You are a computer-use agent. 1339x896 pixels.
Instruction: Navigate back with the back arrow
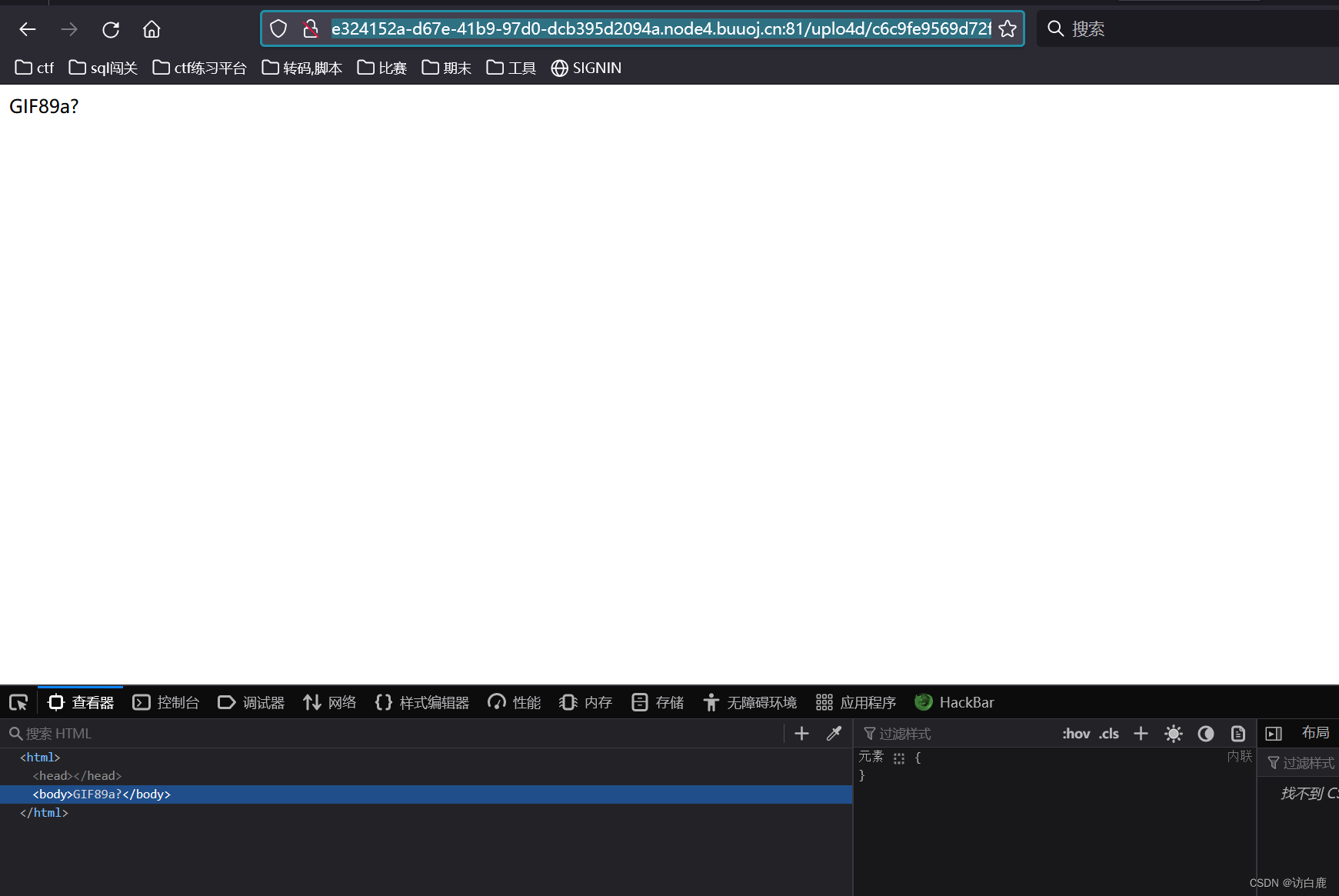point(28,28)
